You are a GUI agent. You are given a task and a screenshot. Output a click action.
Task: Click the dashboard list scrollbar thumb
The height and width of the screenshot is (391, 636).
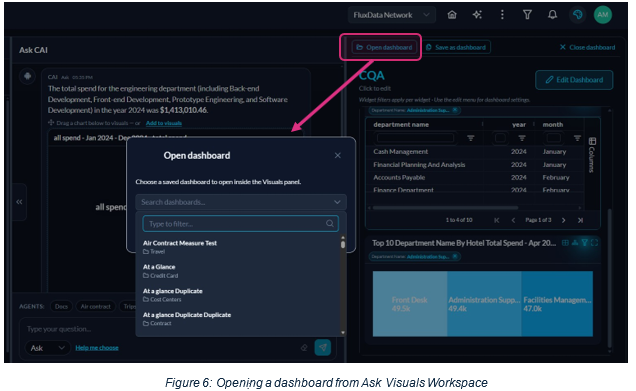[x=343, y=244]
